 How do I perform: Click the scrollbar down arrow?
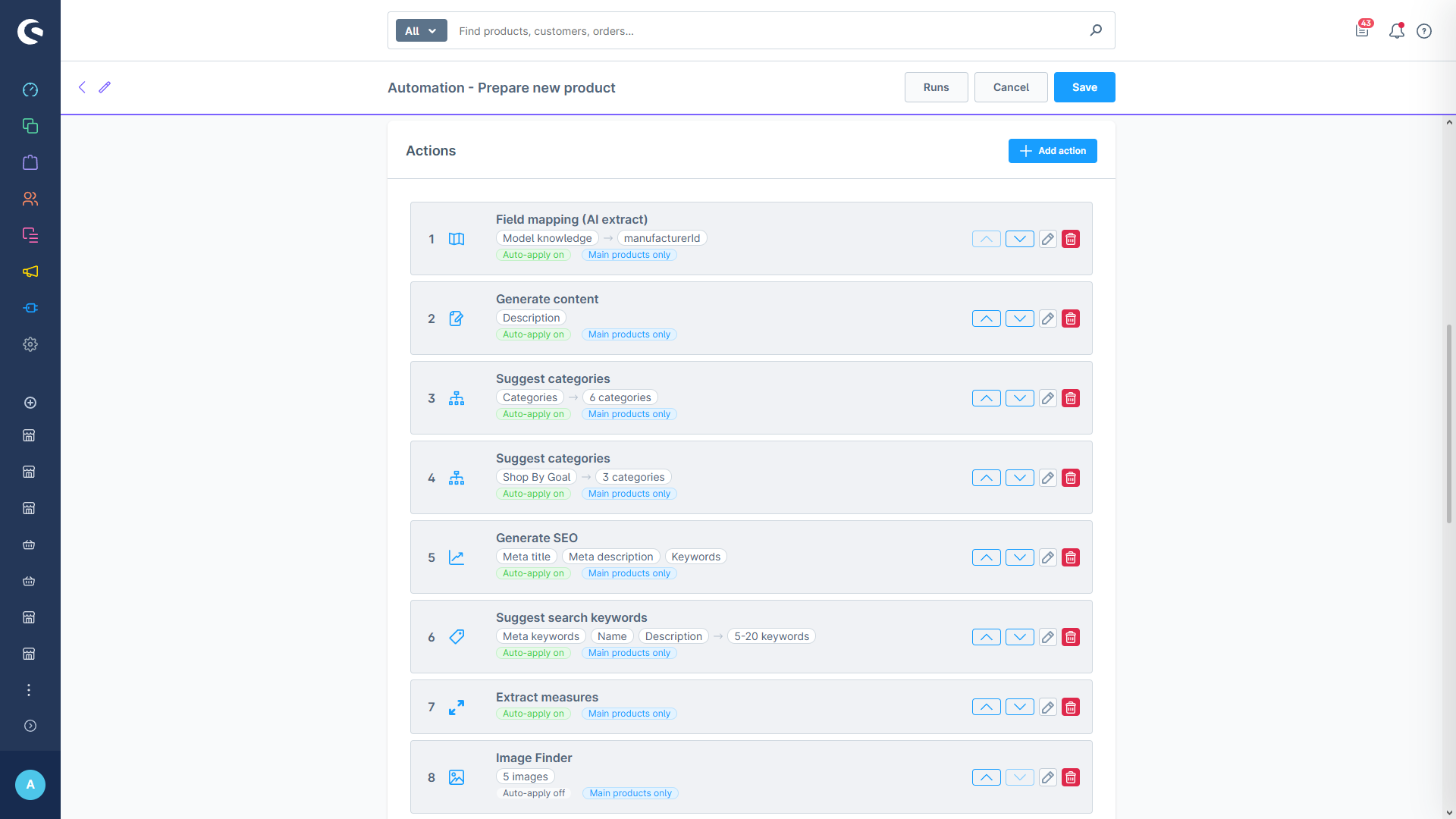[x=1449, y=813]
